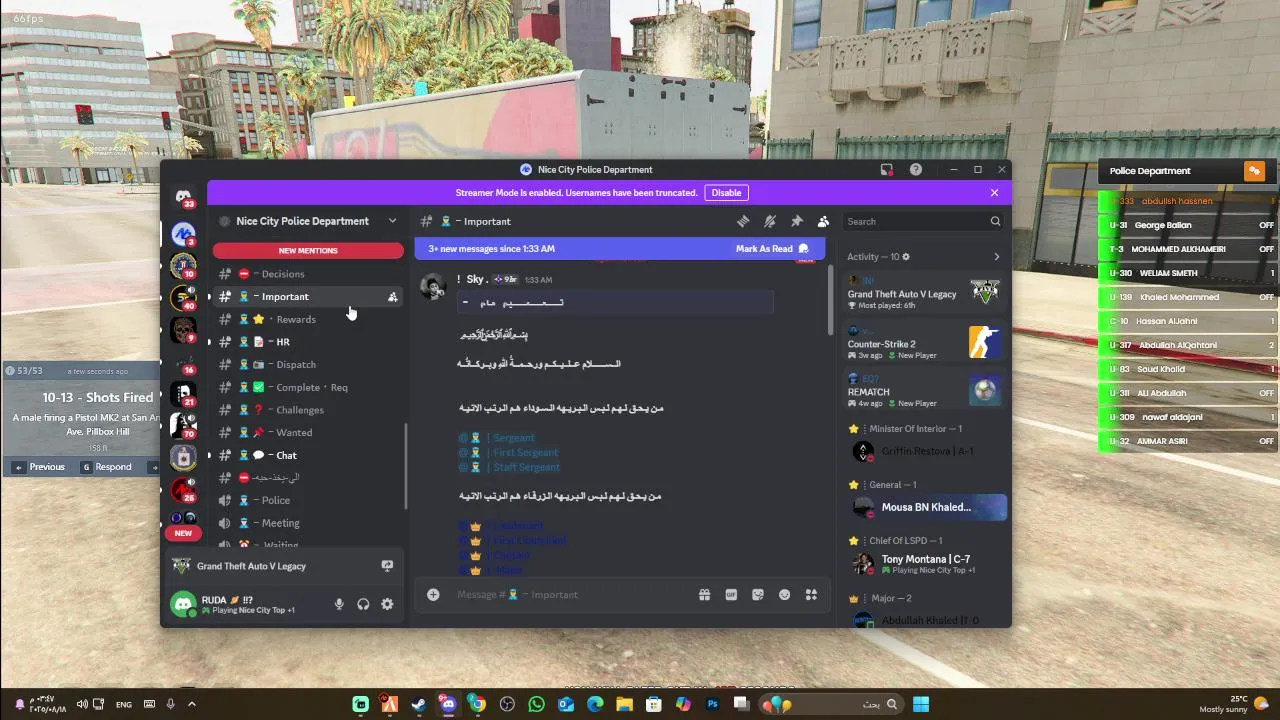The width and height of the screenshot is (1280, 720).
Task: Open the GIF picker
Action: point(731,594)
